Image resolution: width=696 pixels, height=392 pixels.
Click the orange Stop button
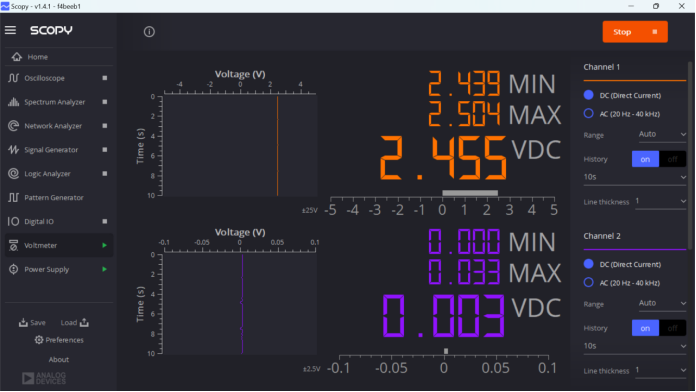coord(635,32)
